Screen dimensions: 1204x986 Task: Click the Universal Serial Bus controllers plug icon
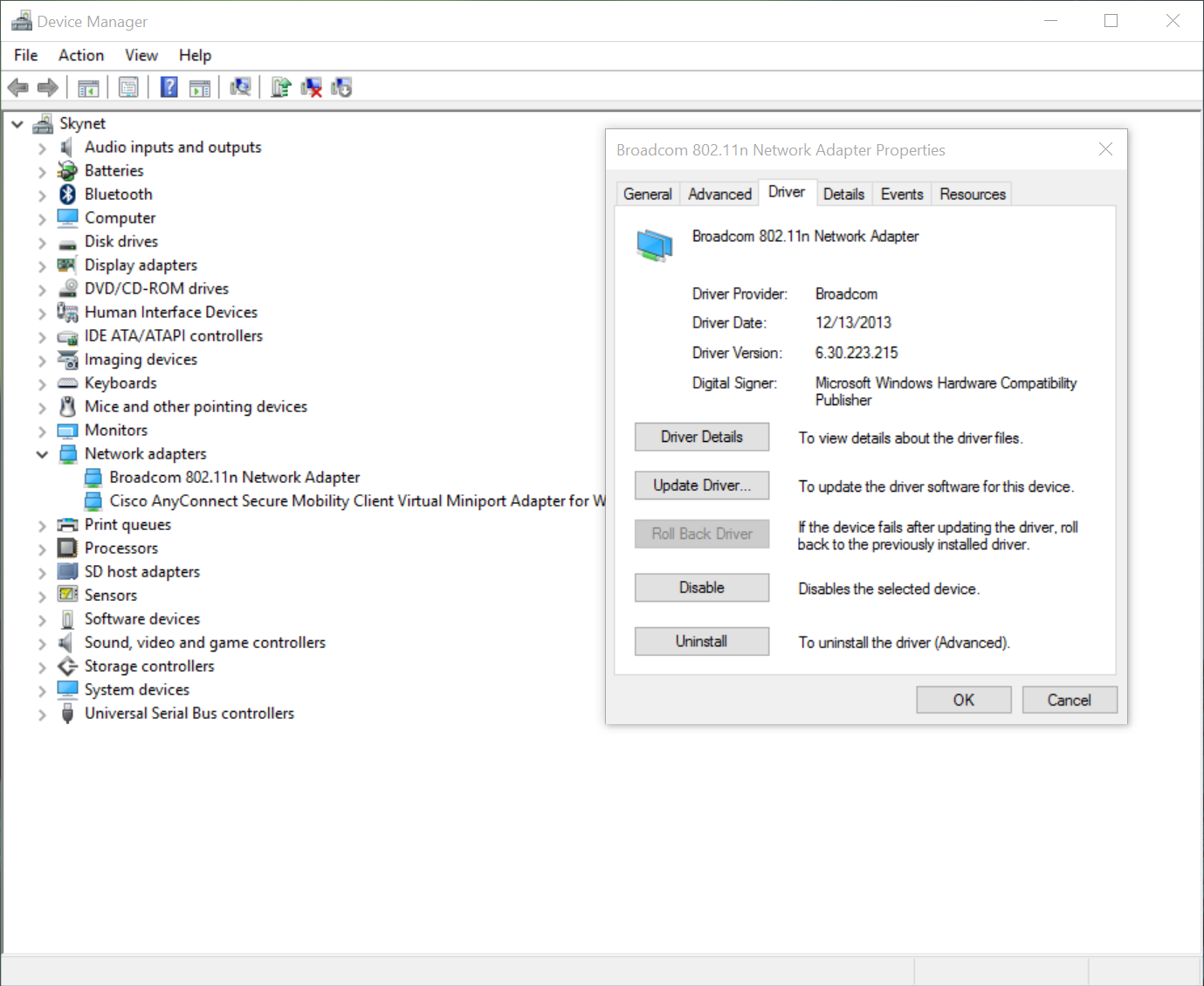[x=67, y=713]
